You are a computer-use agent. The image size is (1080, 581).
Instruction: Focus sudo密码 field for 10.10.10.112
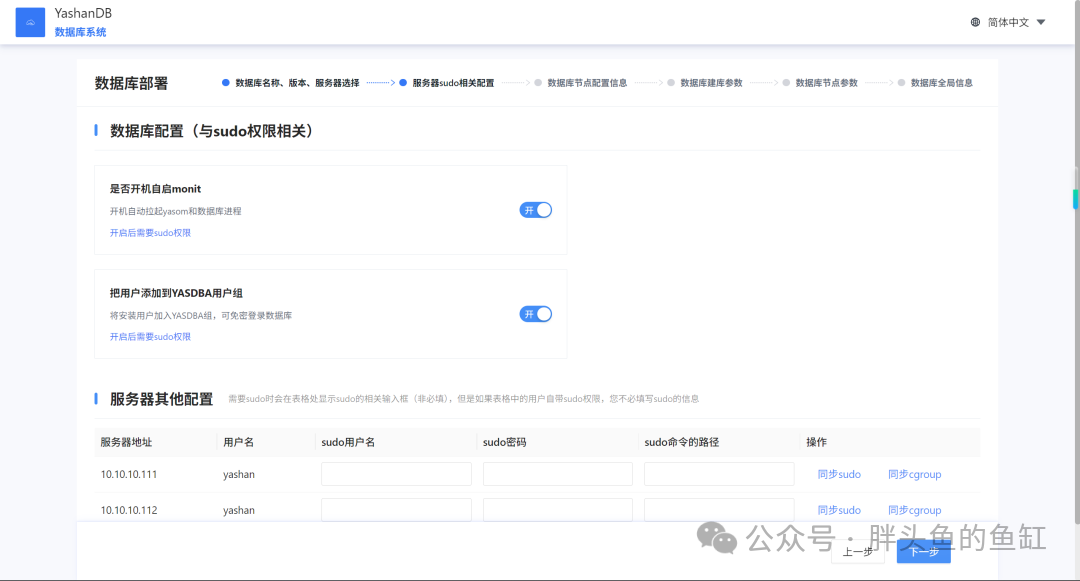pyautogui.click(x=558, y=509)
